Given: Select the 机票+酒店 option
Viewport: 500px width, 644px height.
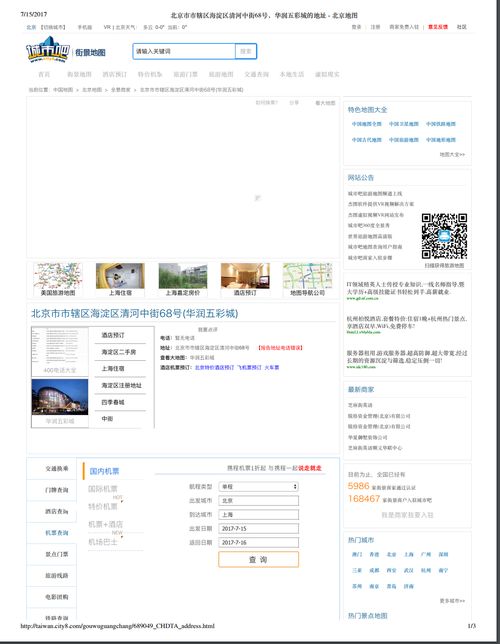Looking at the screenshot, I should (106, 524).
